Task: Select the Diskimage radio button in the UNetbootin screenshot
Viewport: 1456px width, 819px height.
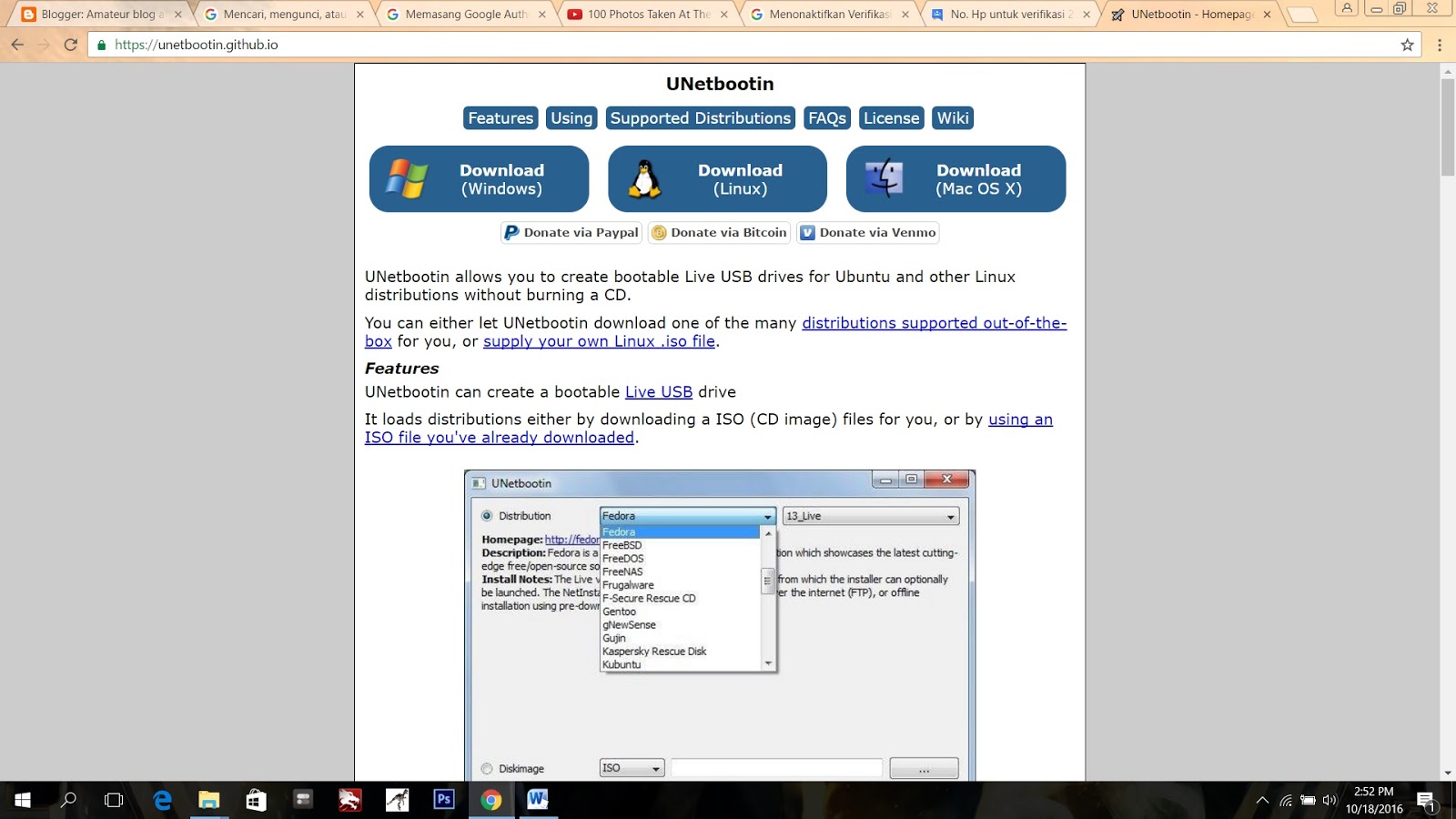Action: (487, 769)
